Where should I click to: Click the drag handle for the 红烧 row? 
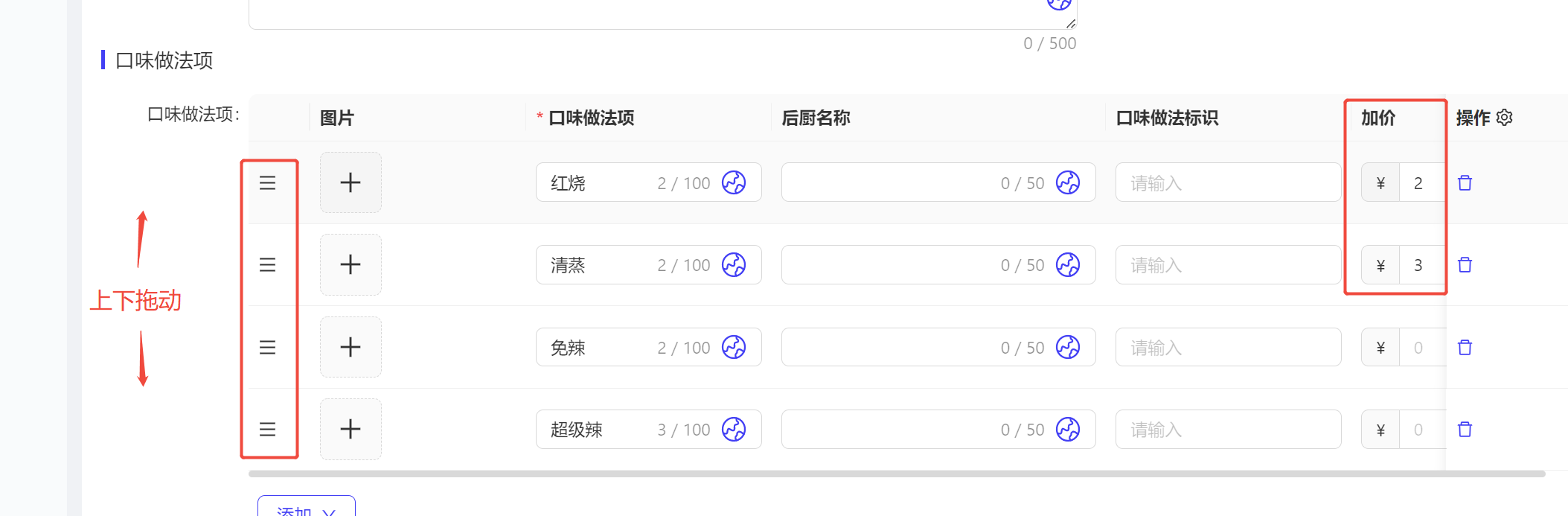coord(267,182)
